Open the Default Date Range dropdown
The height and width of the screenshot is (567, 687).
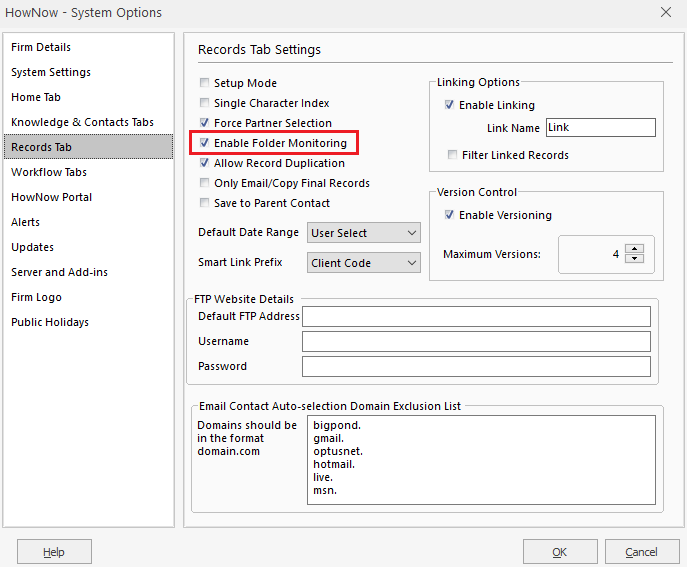click(364, 233)
